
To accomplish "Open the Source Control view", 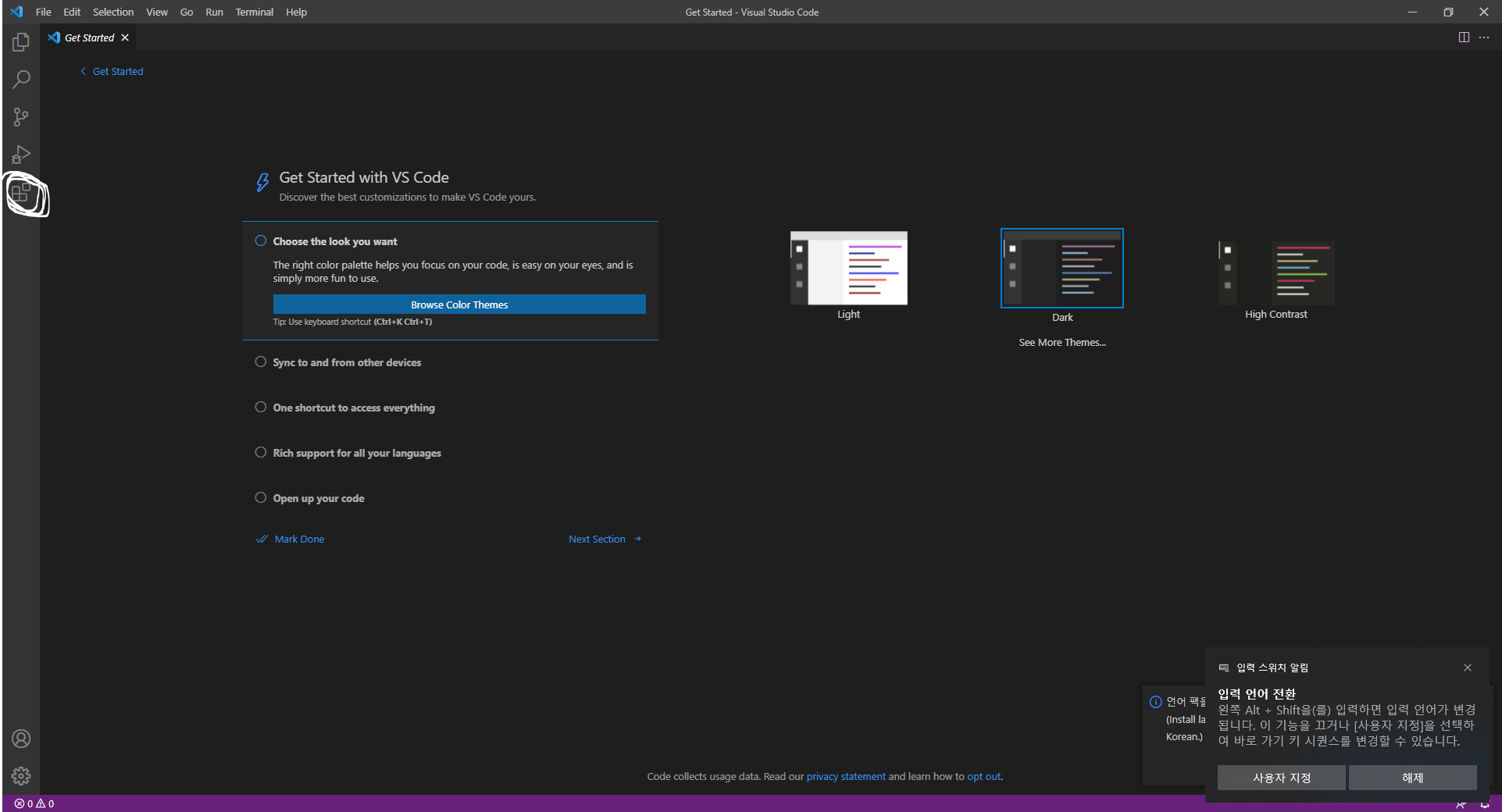I will (21, 117).
